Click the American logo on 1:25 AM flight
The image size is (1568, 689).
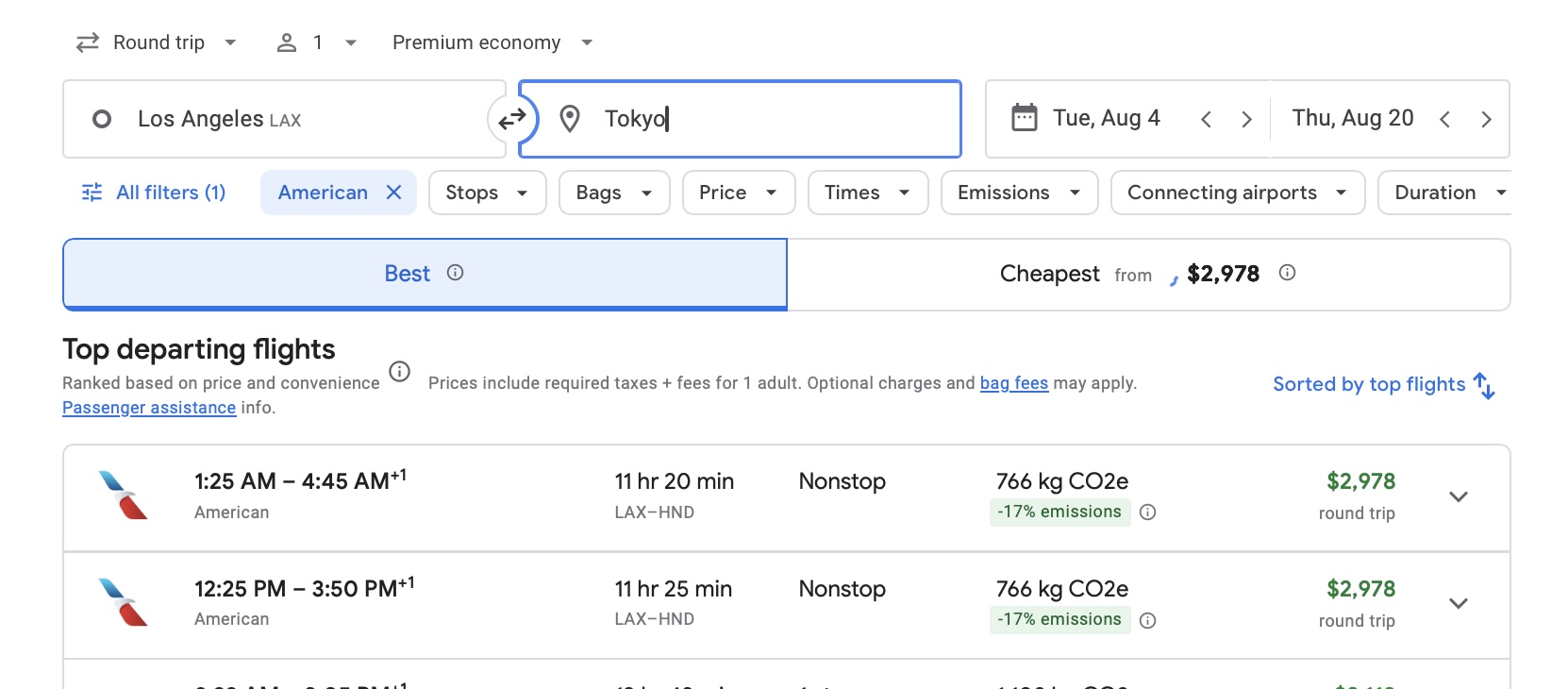[x=124, y=496]
